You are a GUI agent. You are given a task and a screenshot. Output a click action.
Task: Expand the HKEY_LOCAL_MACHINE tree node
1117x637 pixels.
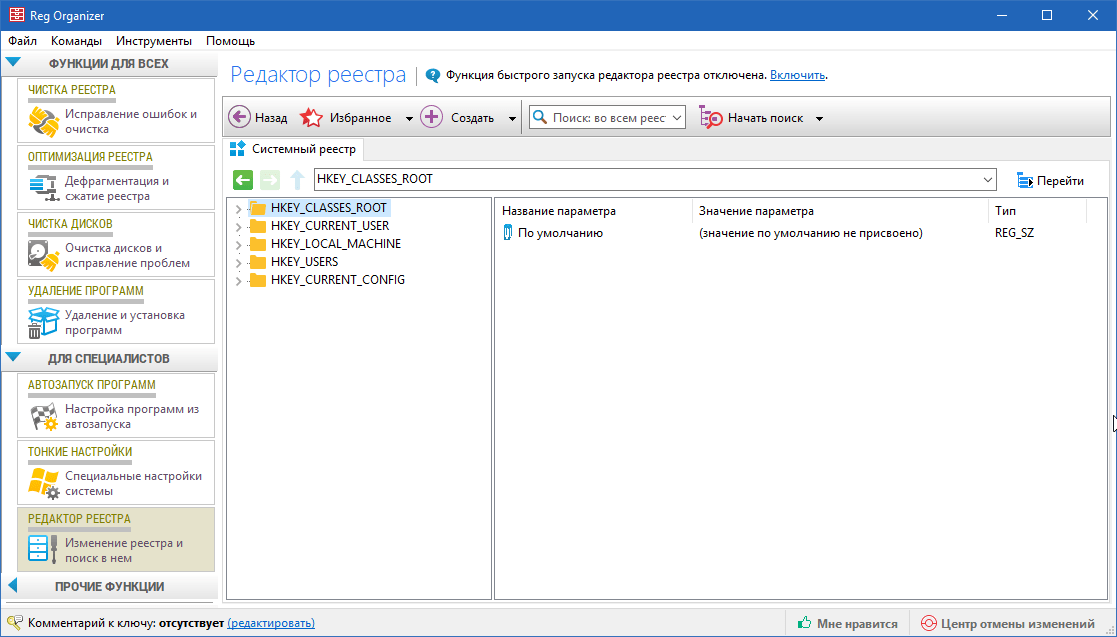[238, 245]
